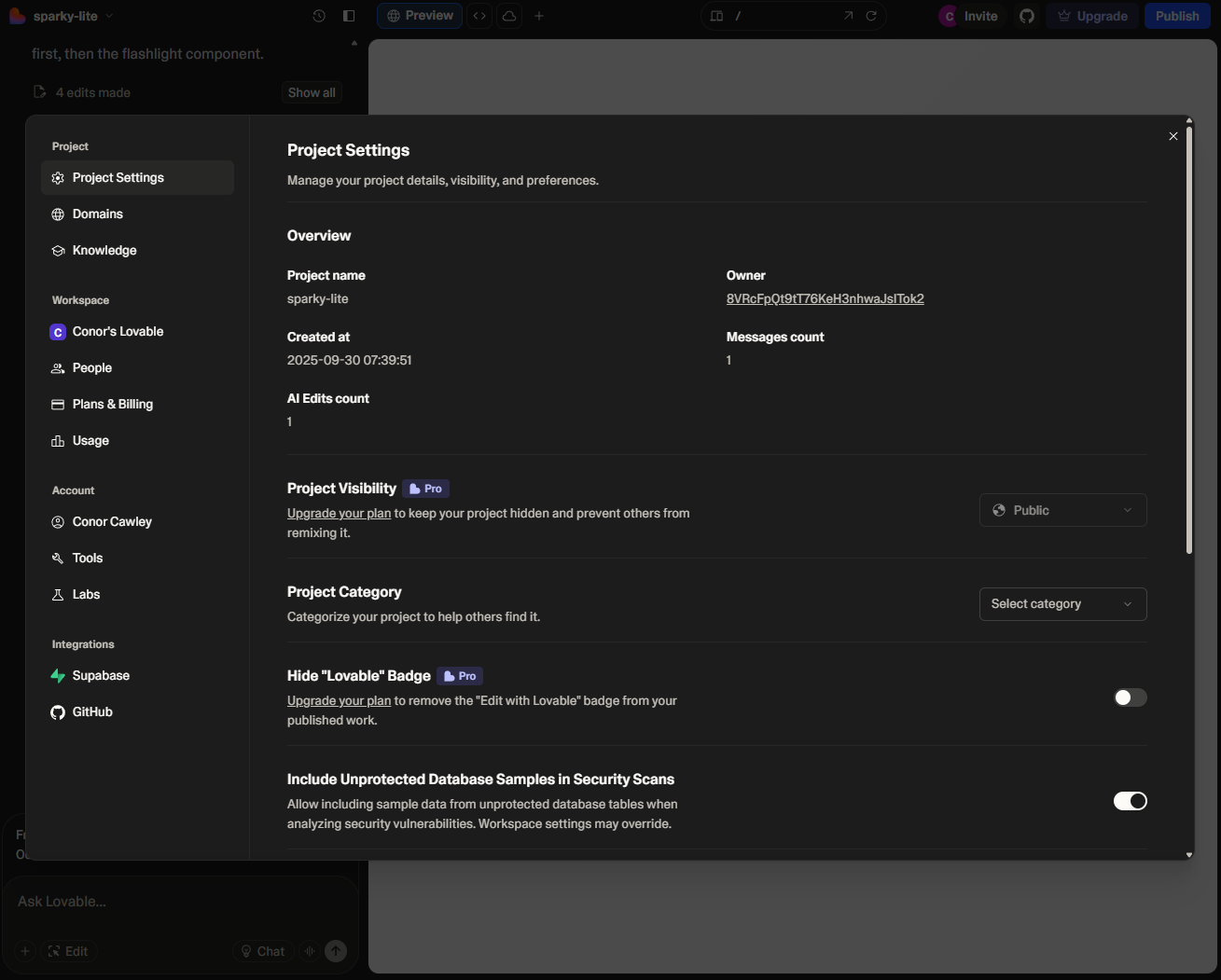This screenshot has width=1221, height=980.
Task: Disable the Hide "Lovable" Badge switch
Action: tap(1130, 697)
